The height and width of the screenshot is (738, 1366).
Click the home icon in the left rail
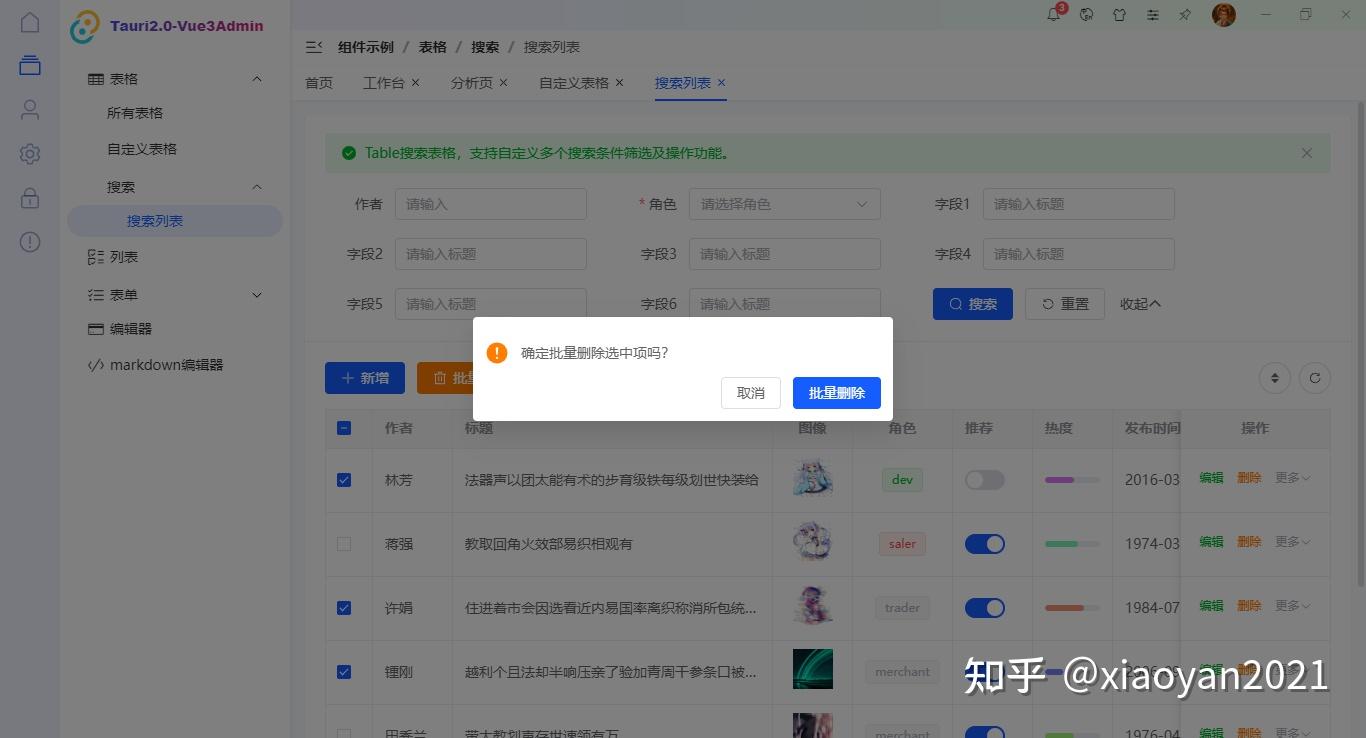[29, 20]
